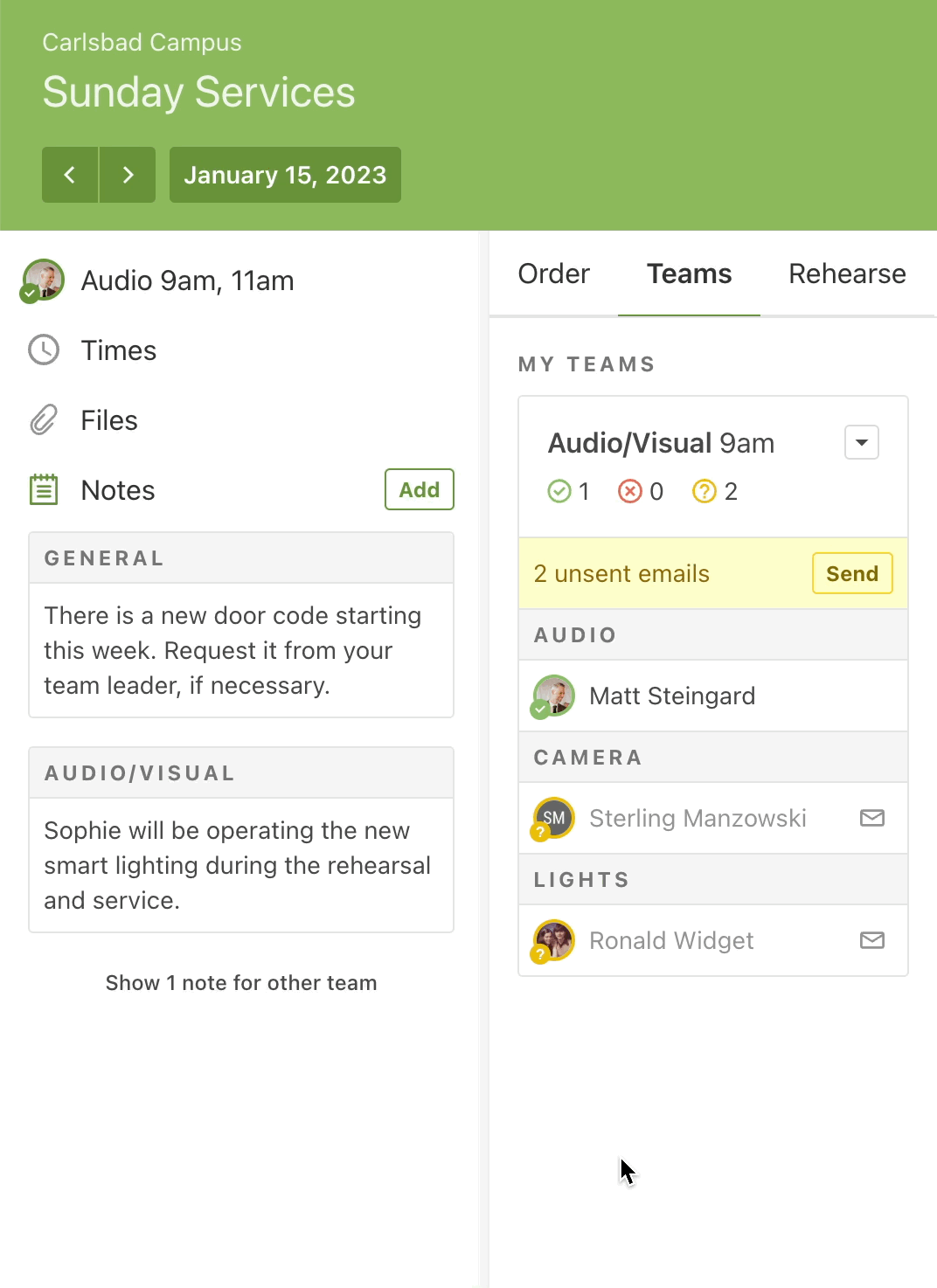Click Sterling Manzowski's SM avatar
The height and width of the screenshot is (1288, 937).
pyautogui.click(x=554, y=818)
